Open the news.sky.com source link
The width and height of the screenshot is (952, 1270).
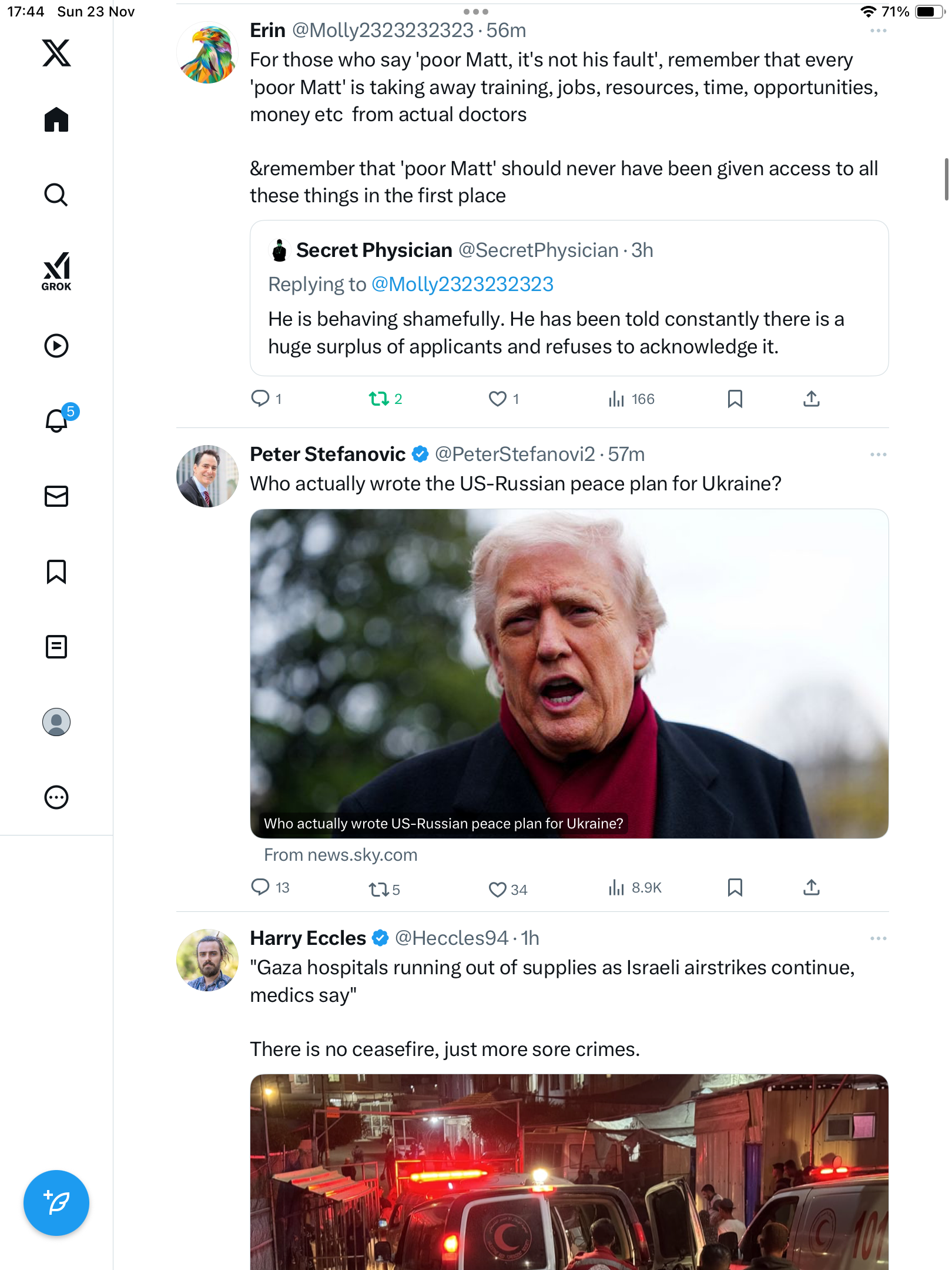coord(340,855)
